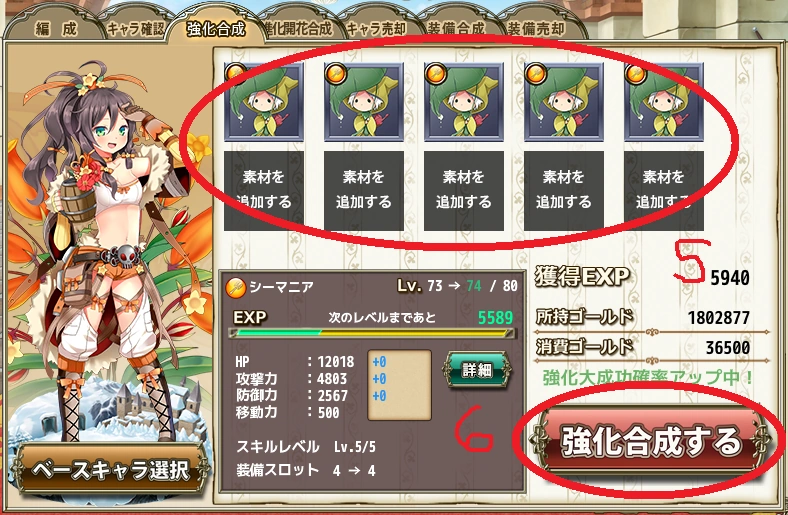Select the first fairy material thumbnail
788x515 pixels.
coord(264,102)
